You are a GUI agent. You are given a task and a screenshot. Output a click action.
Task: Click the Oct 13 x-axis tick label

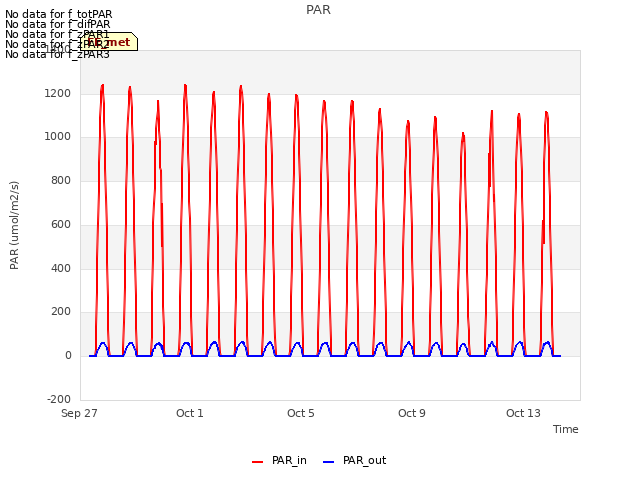523,413
